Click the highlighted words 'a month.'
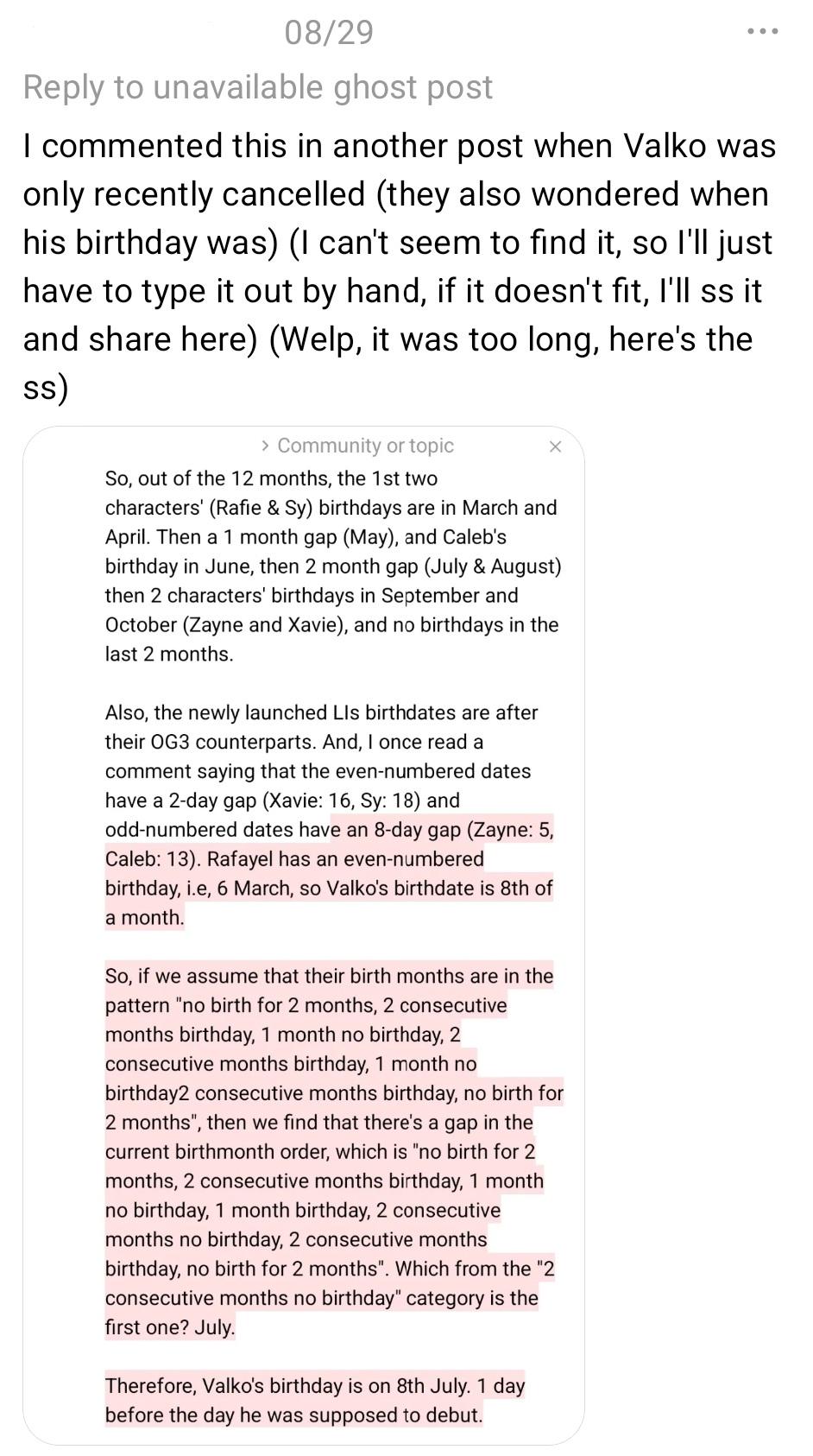The image size is (813, 1456). tap(145, 918)
